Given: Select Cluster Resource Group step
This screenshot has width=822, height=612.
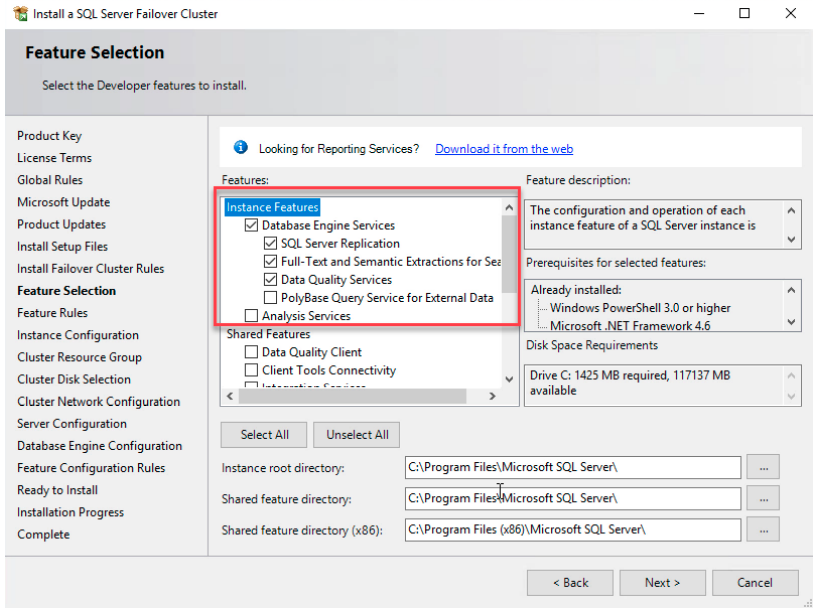Looking at the screenshot, I should 79,357.
